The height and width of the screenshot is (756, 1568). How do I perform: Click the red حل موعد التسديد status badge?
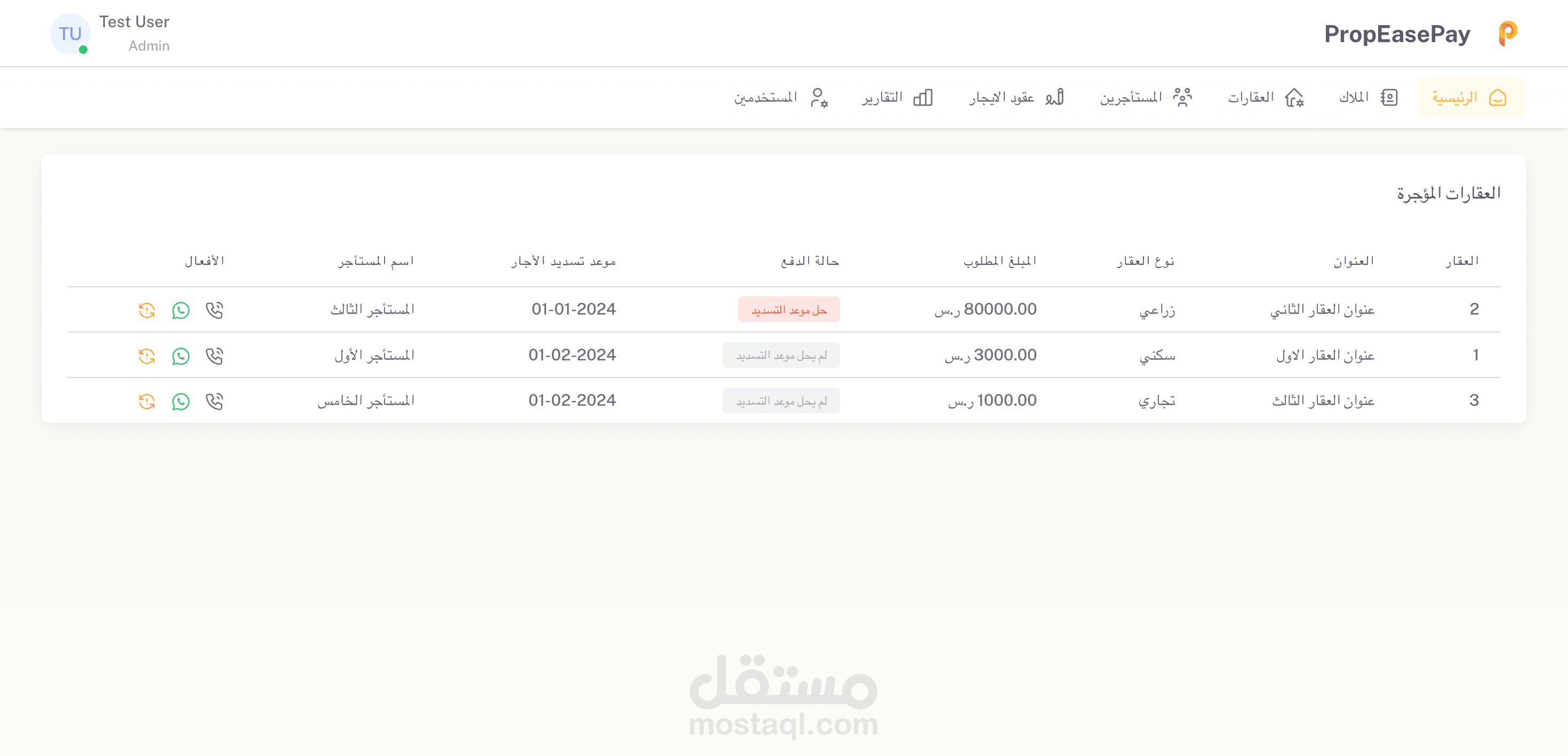(788, 310)
